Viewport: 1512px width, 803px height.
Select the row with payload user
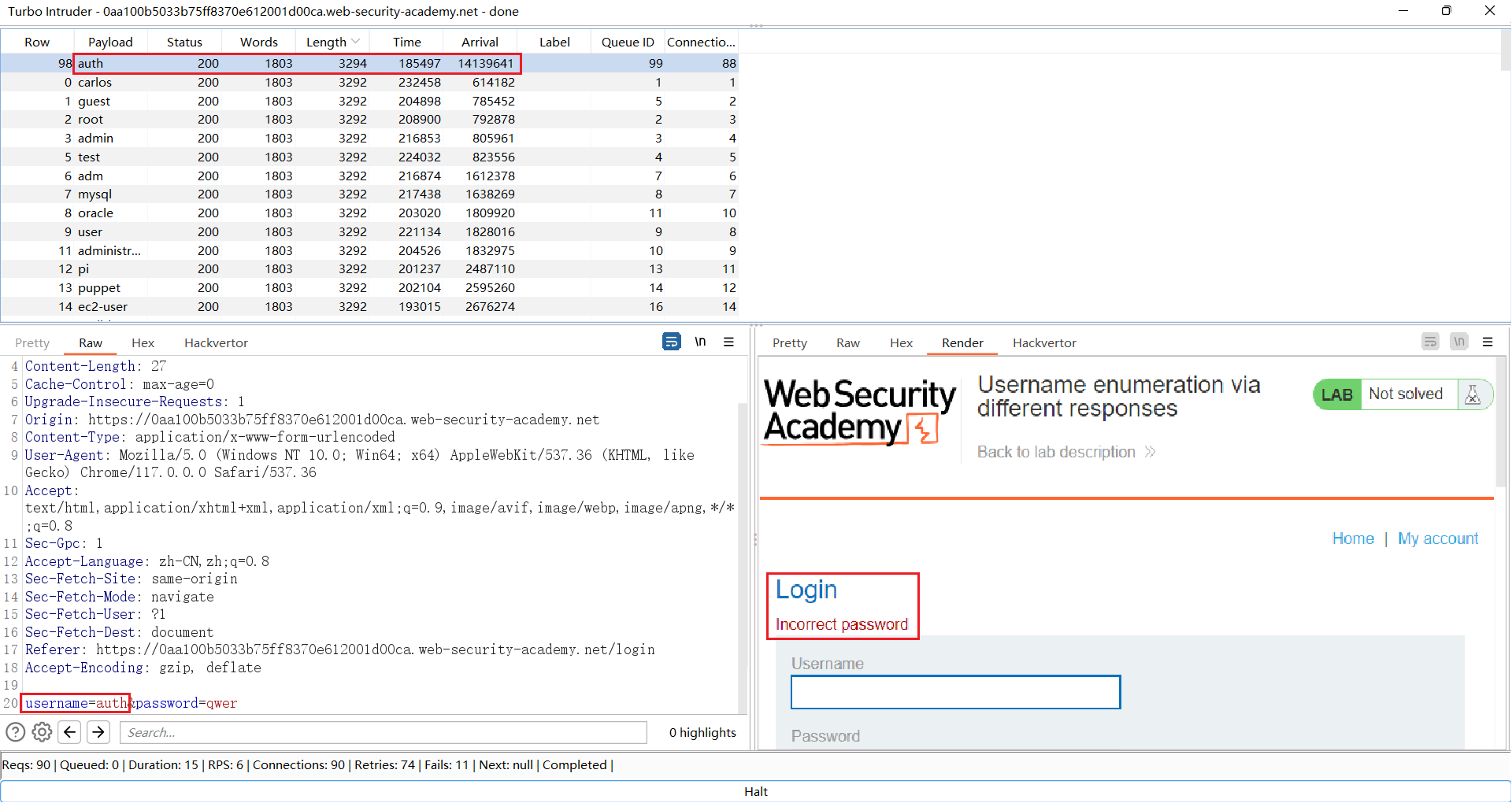(x=369, y=231)
